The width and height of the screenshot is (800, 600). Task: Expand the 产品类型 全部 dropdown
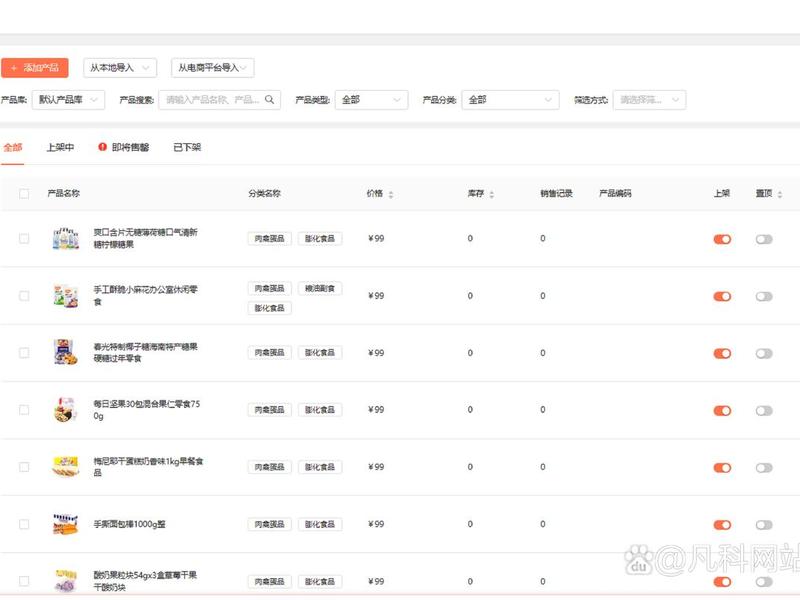371,99
